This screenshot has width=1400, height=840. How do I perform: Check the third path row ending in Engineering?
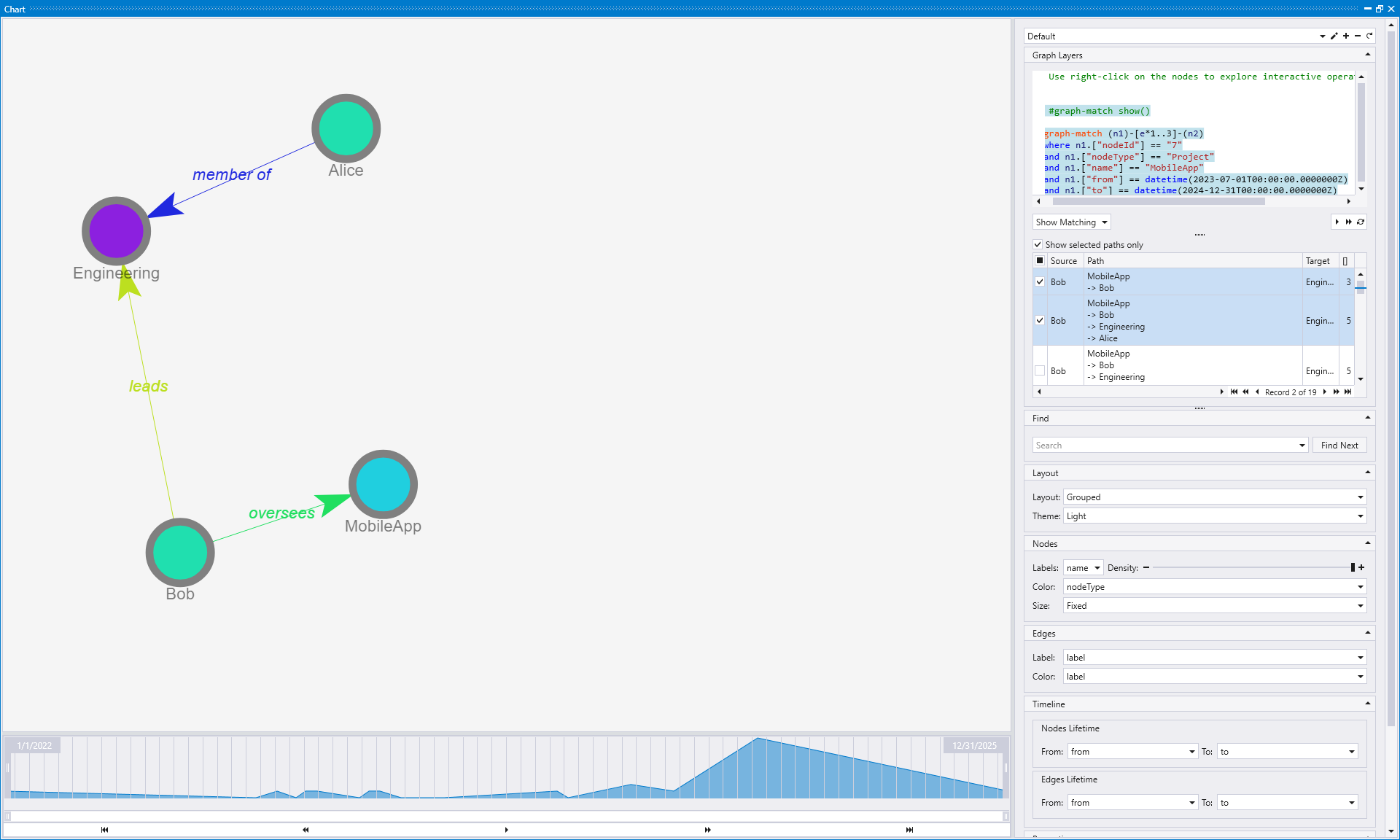click(x=1039, y=370)
